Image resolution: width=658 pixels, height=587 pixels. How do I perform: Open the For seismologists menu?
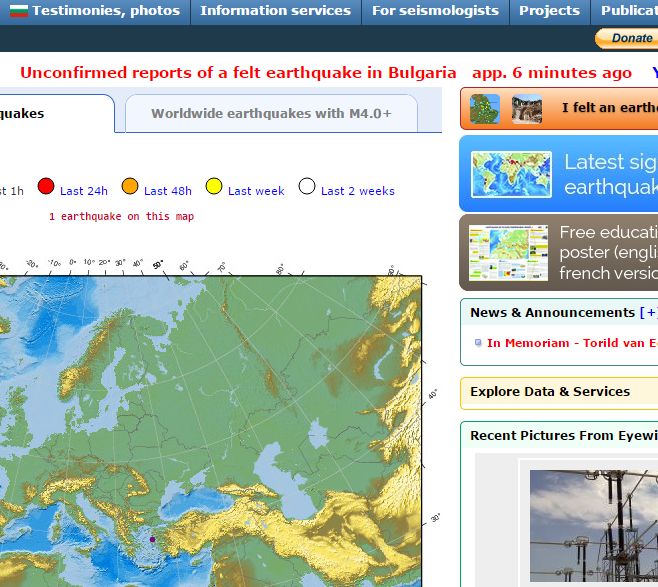click(435, 10)
